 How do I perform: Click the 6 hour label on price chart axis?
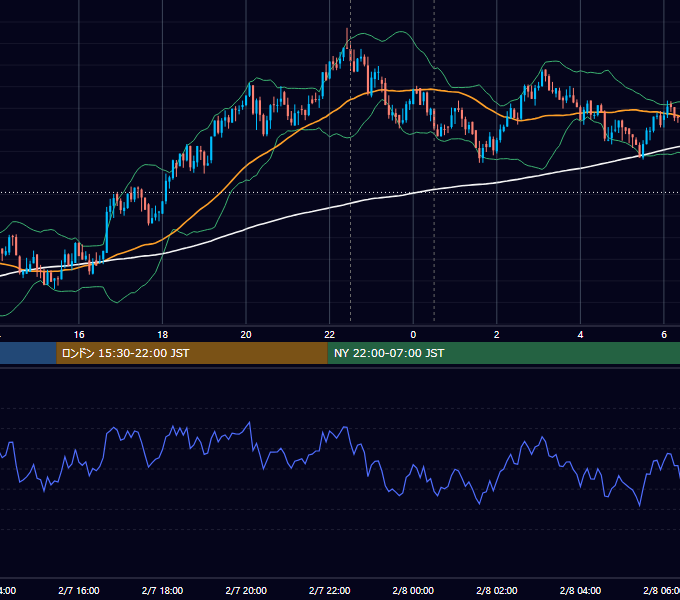(x=664, y=335)
